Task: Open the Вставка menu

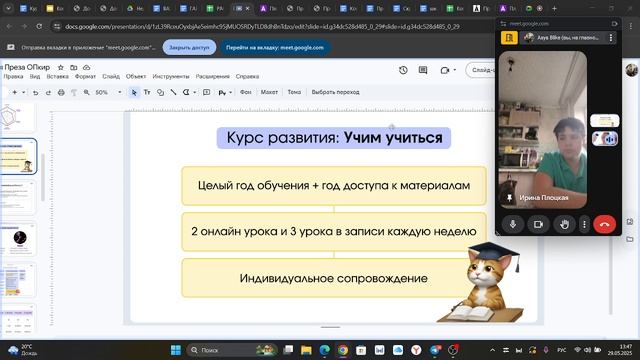Action: [58, 76]
